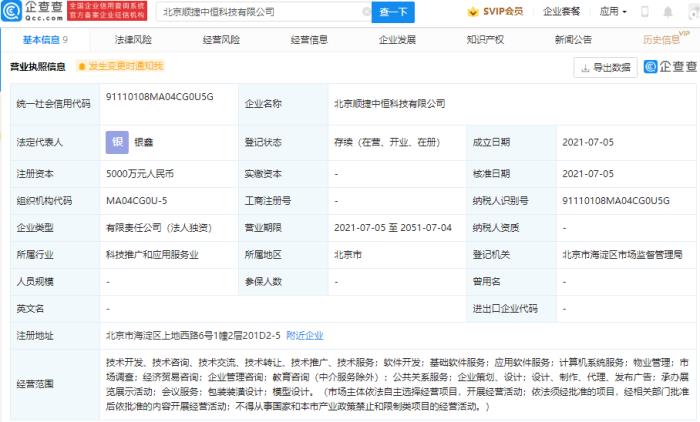Open the 附近企业 link
This screenshot has width=700, height=422.
304,336
